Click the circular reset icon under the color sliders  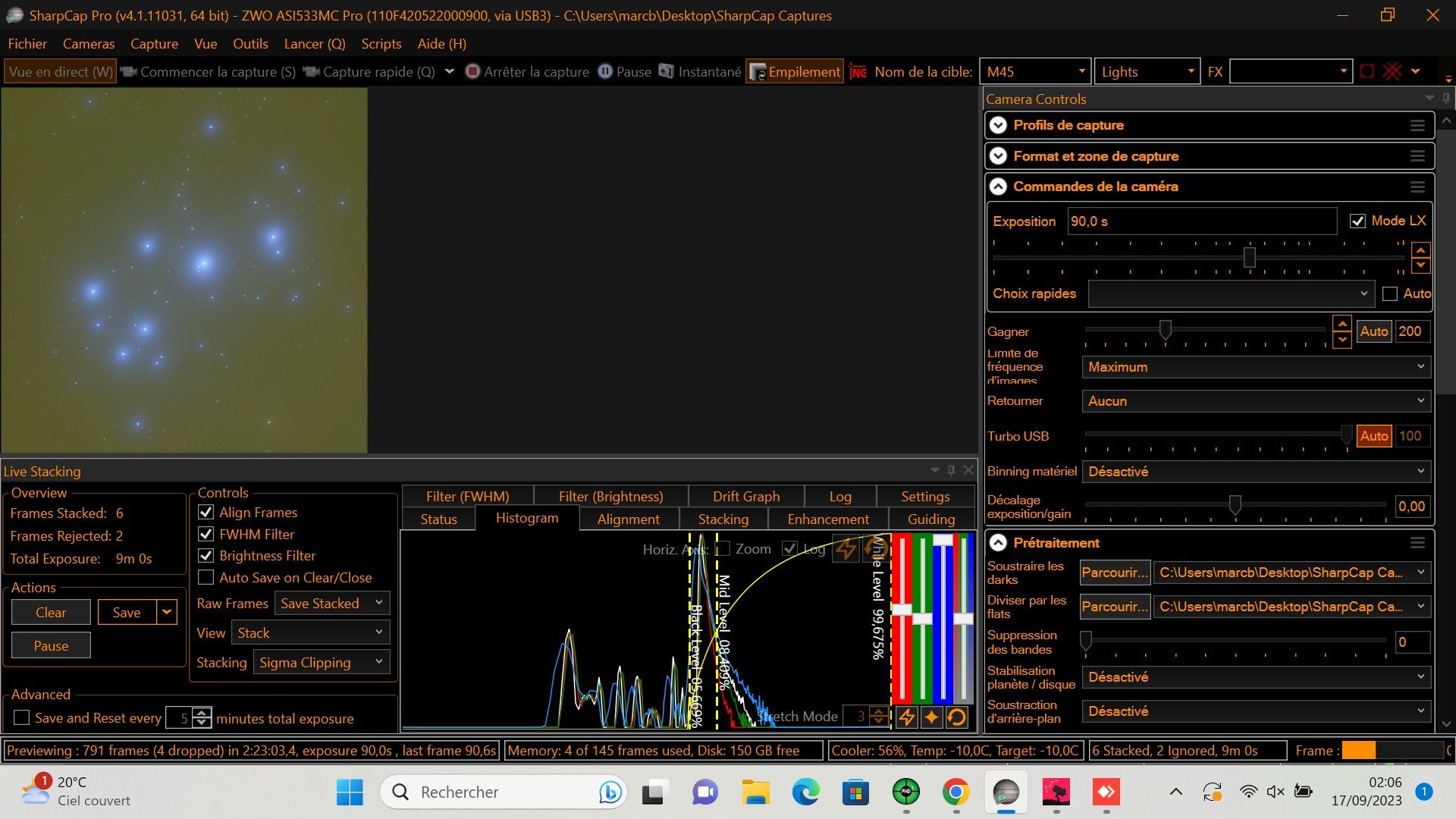coord(957,717)
